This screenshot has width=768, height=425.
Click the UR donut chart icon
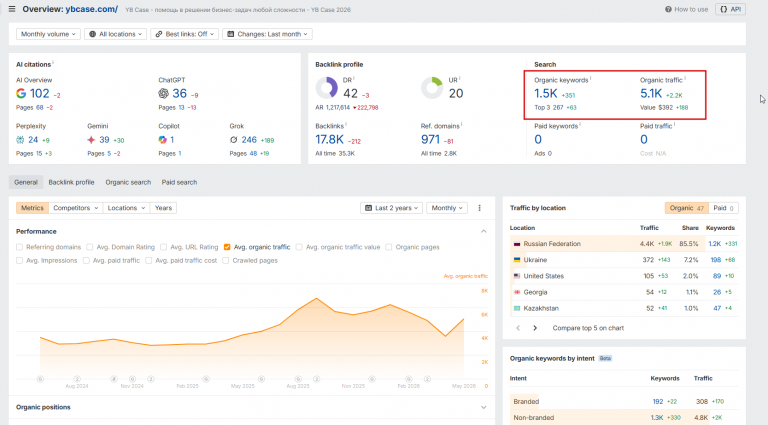[x=432, y=88]
